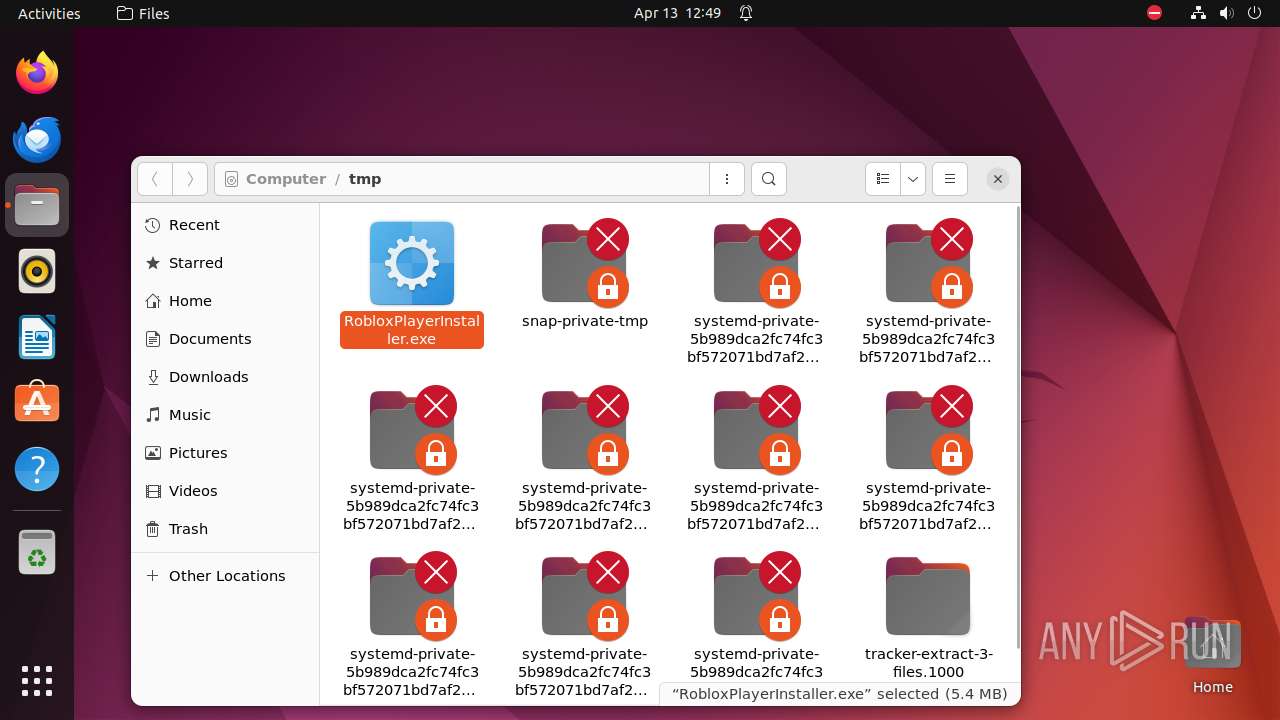Launch Firefox from the dock
The height and width of the screenshot is (720, 1280).
(37, 73)
